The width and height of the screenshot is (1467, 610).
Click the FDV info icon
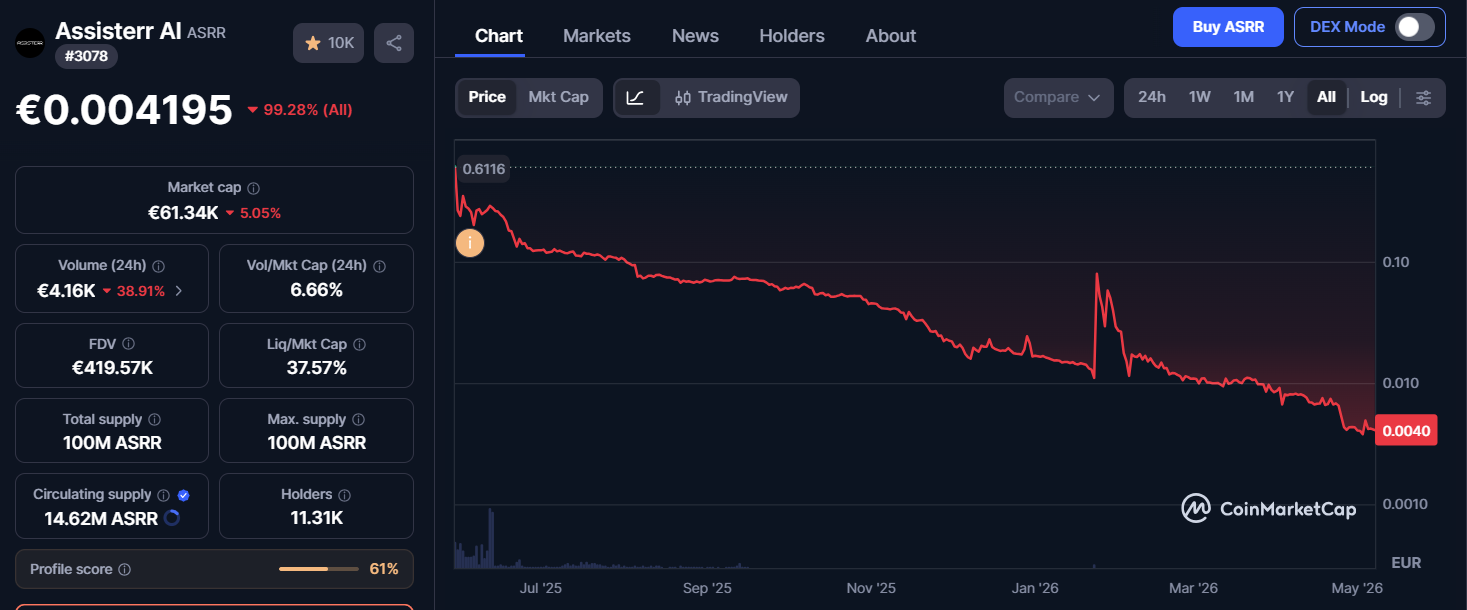pyautogui.click(x=128, y=344)
